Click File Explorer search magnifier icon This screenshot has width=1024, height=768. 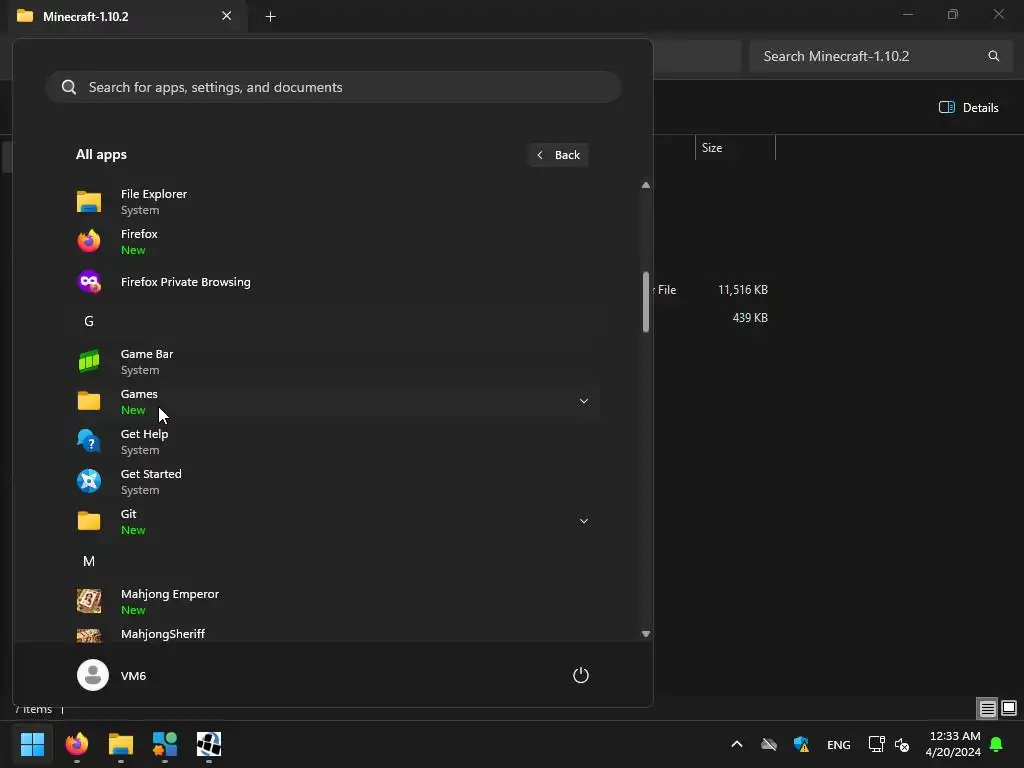coord(993,56)
